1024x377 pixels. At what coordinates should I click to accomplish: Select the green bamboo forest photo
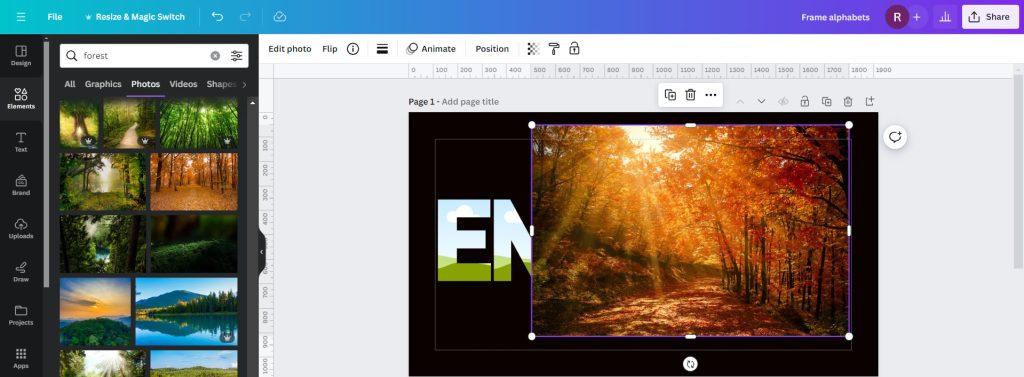pyautogui.click(x=199, y=123)
